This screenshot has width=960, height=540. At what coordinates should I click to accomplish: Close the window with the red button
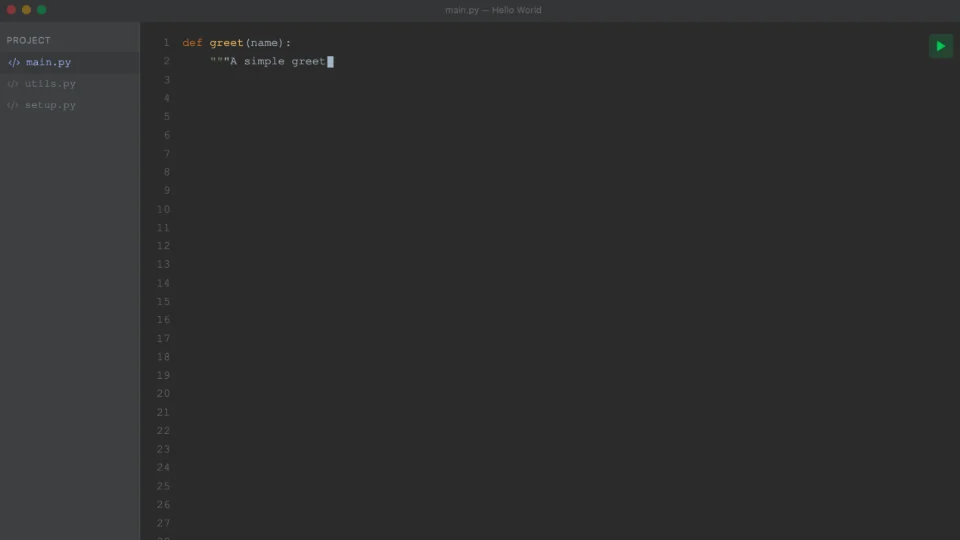[x=11, y=10]
